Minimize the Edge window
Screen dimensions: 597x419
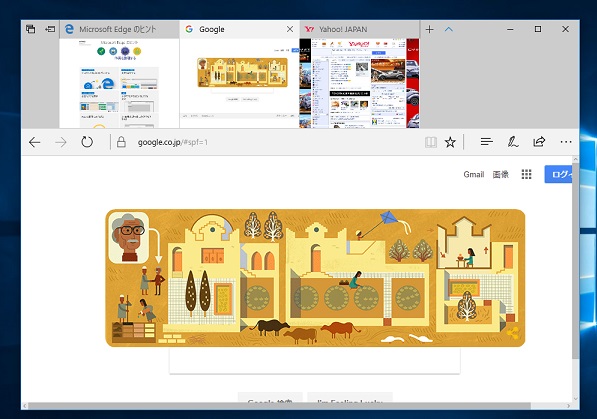pos(511,29)
